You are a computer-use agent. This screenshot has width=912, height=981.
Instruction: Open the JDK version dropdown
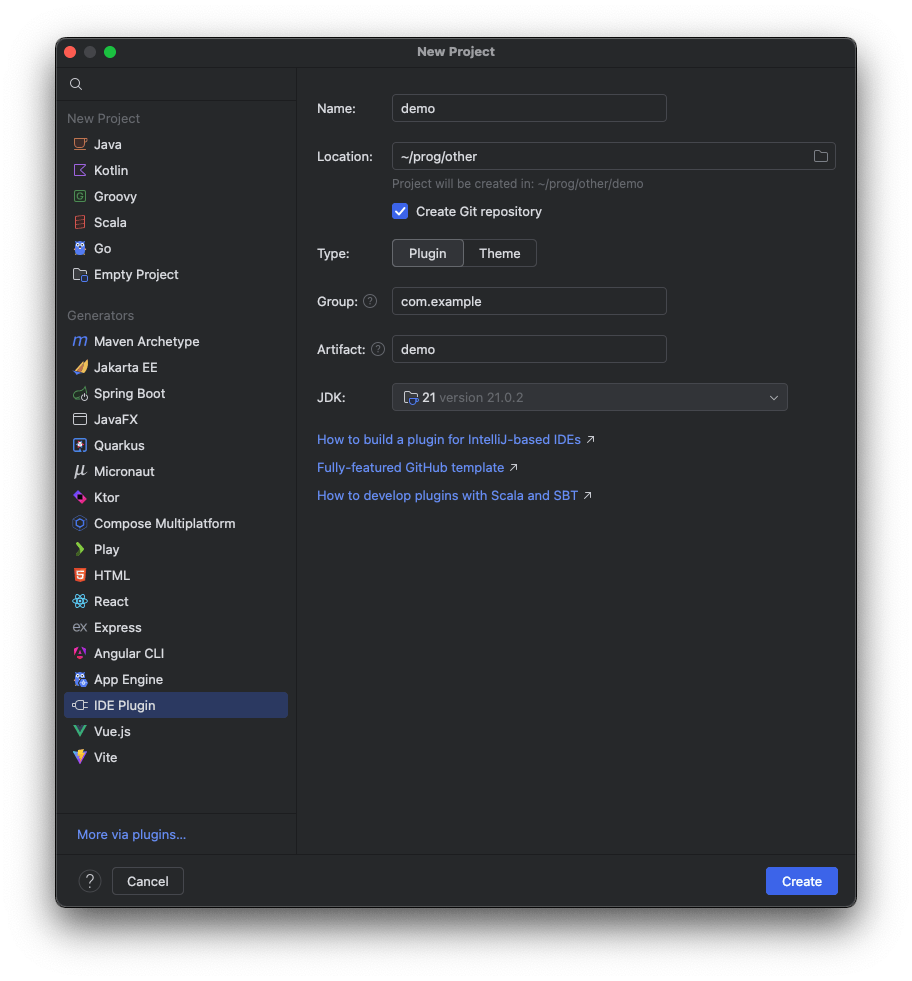click(589, 397)
